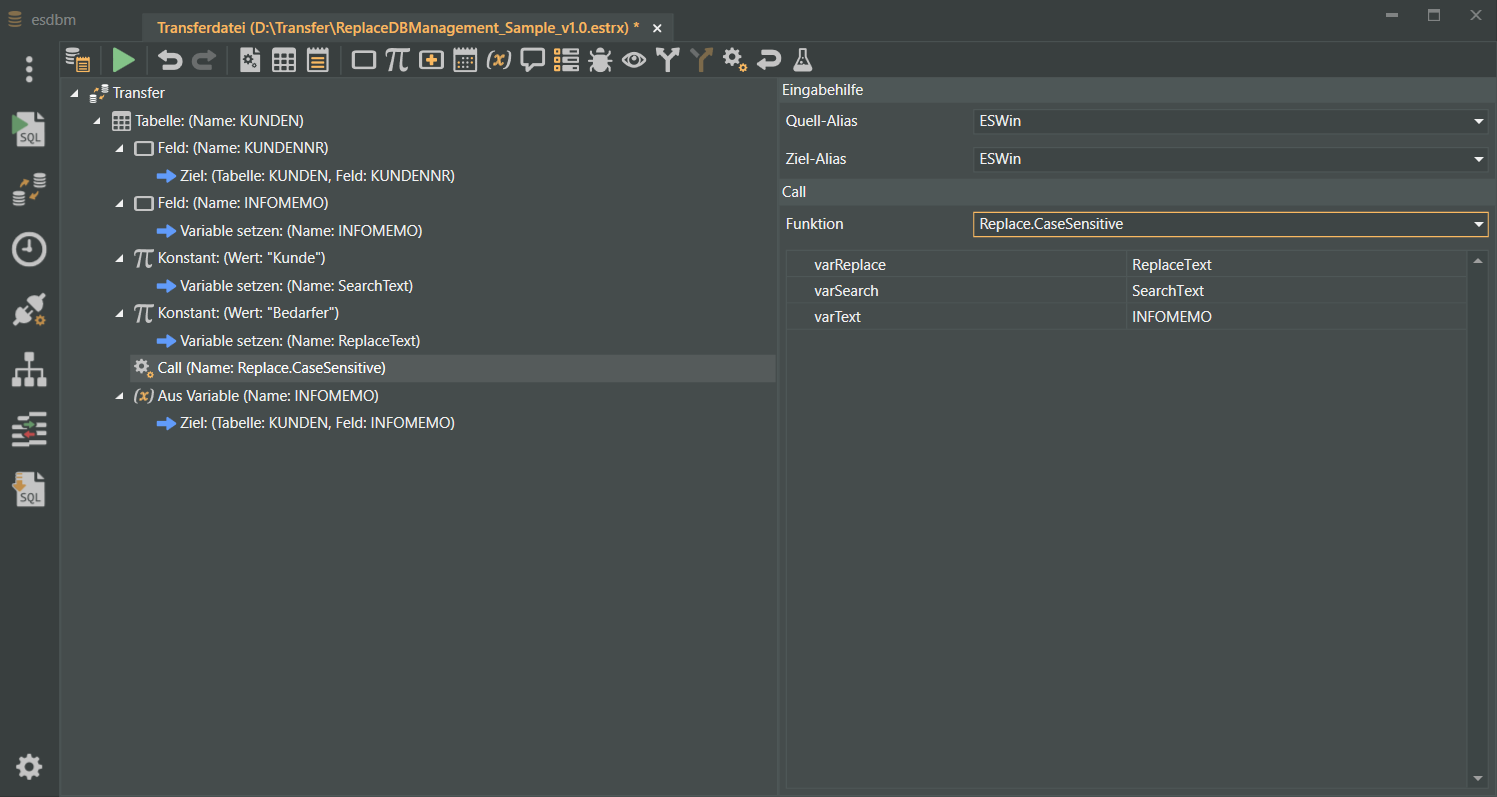Viewport: 1497px width, 797px height.
Task: Collapse the Konstant "Kunde" node
Action: point(120,258)
